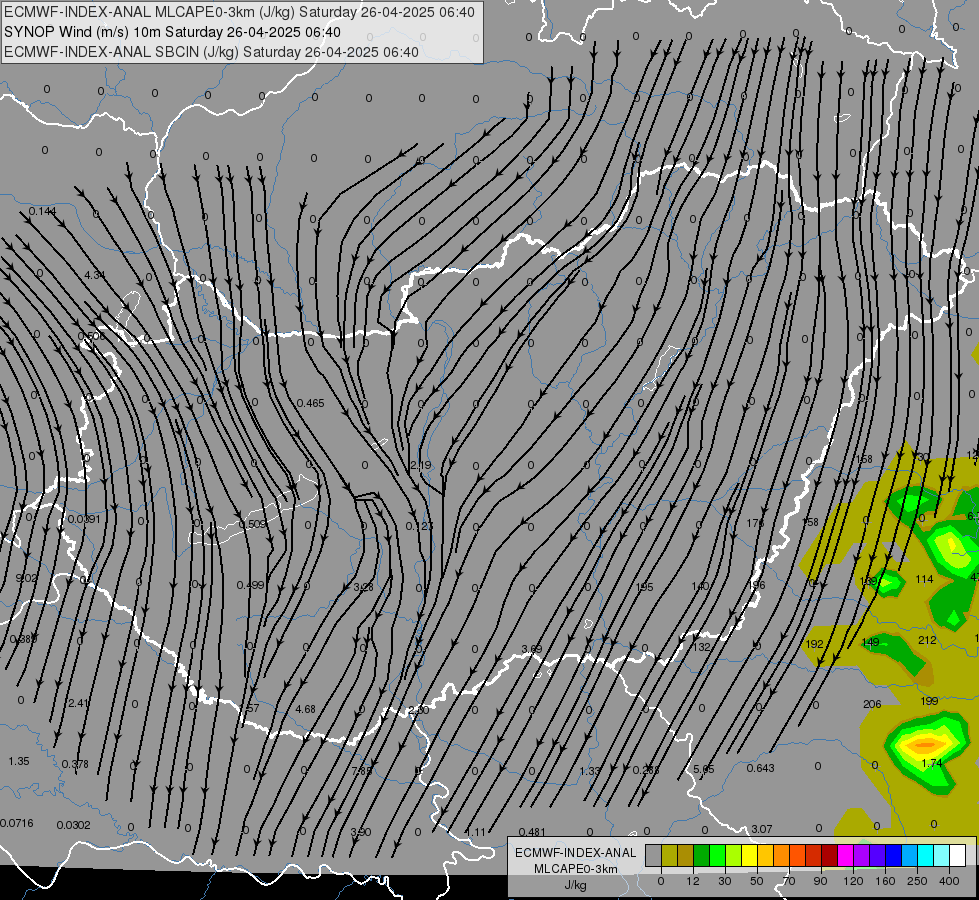Click the map value '0.481'

(x=533, y=832)
